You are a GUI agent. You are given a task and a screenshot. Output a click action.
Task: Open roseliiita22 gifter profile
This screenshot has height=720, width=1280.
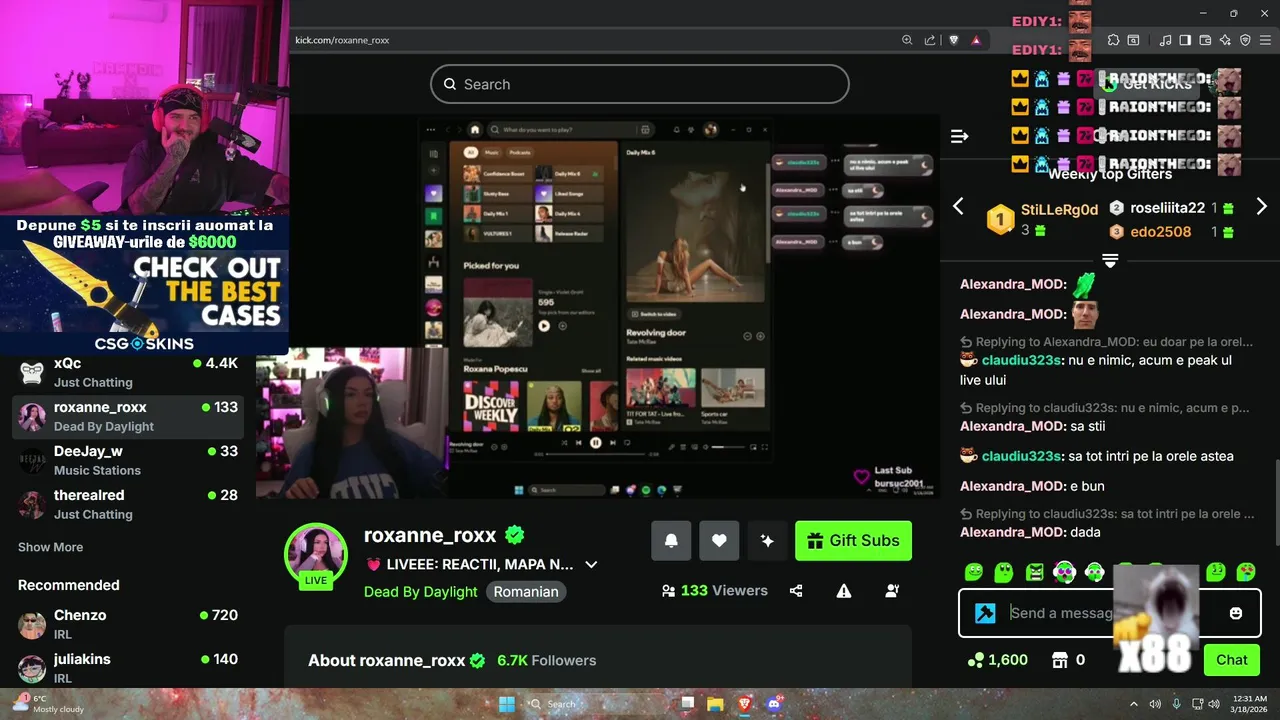tap(1167, 208)
